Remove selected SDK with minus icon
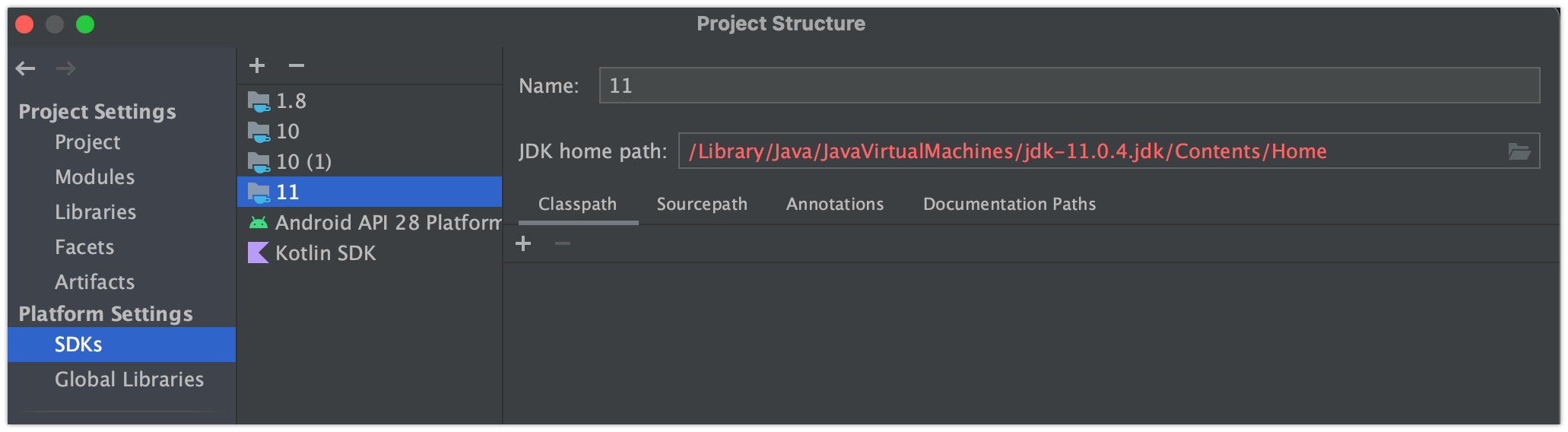The width and height of the screenshot is (1568, 432). coord(297,65)
